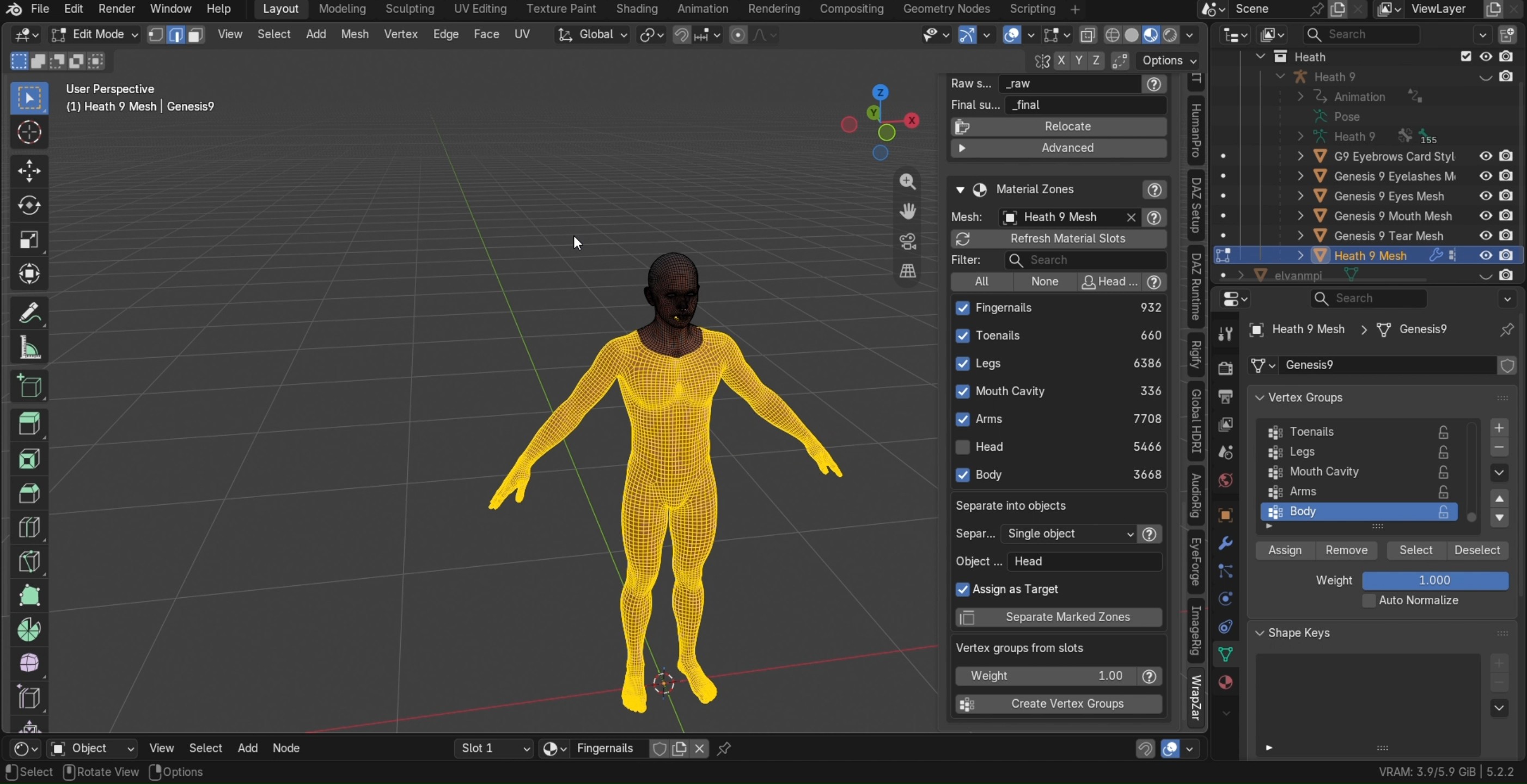This screenshot has height=784, width=1527.
Task: Toggle the Mouth Cavity zone checkbox
Action: 962,391
